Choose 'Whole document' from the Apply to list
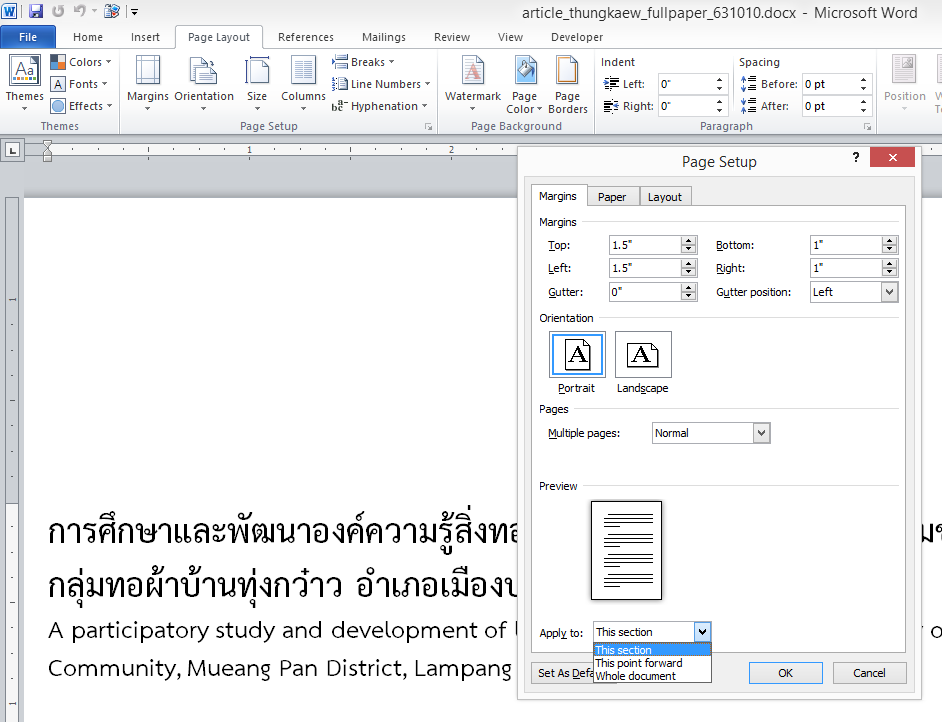Image resolution: width=942 pixels, height=722 pixels. tap(636, 677)
